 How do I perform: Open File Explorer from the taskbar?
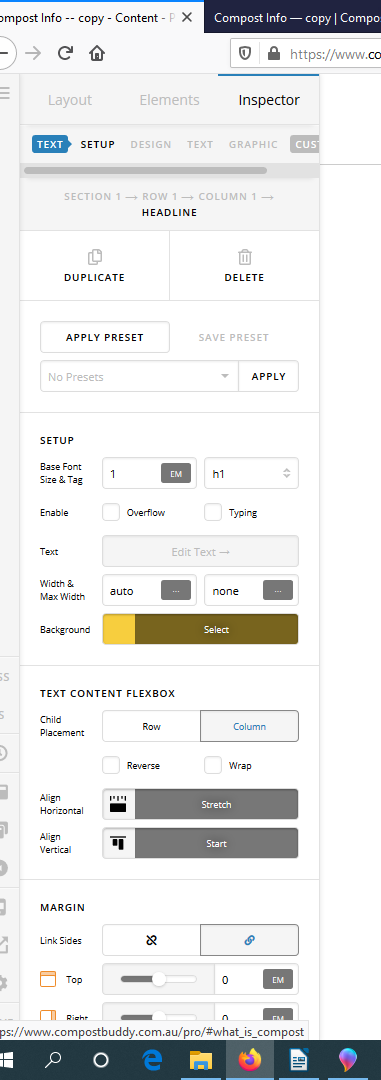point(200,1060)
